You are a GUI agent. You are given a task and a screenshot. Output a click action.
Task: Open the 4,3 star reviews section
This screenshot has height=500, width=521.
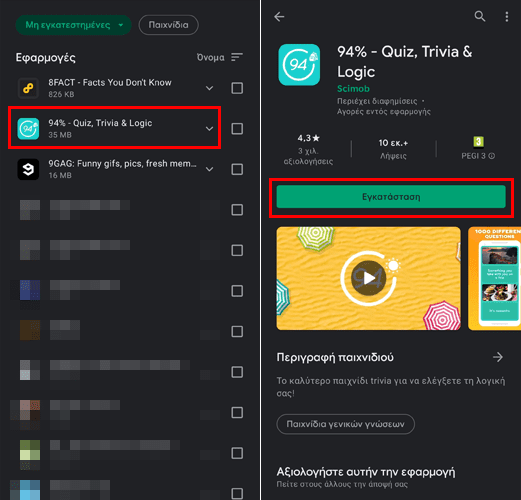[x=308, y=149]
